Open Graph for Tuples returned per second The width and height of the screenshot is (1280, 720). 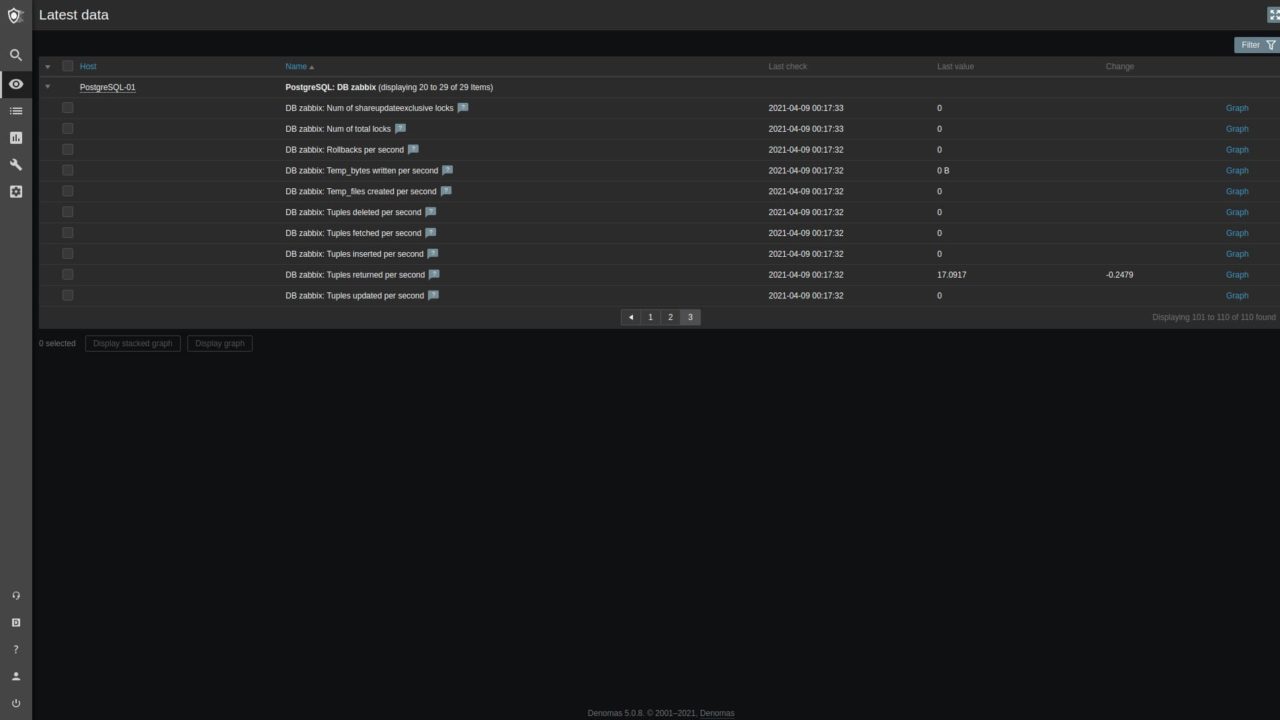pos(1237,274)
